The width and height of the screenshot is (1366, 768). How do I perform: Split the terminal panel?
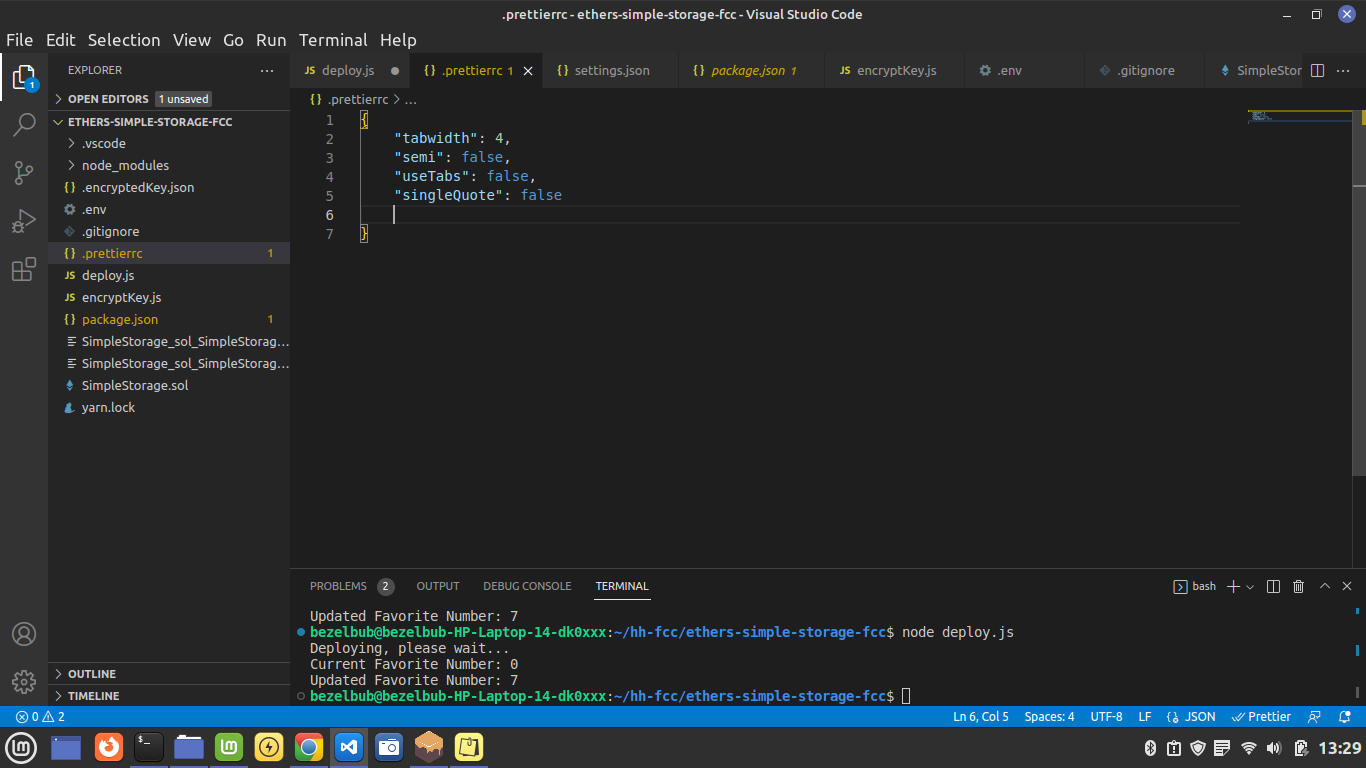[x=1273, y=586]
